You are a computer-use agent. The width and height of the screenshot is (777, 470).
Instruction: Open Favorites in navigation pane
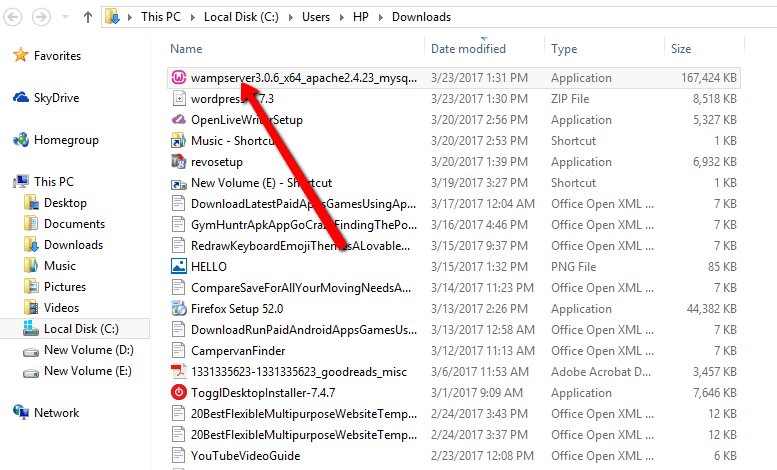(57, 56)
